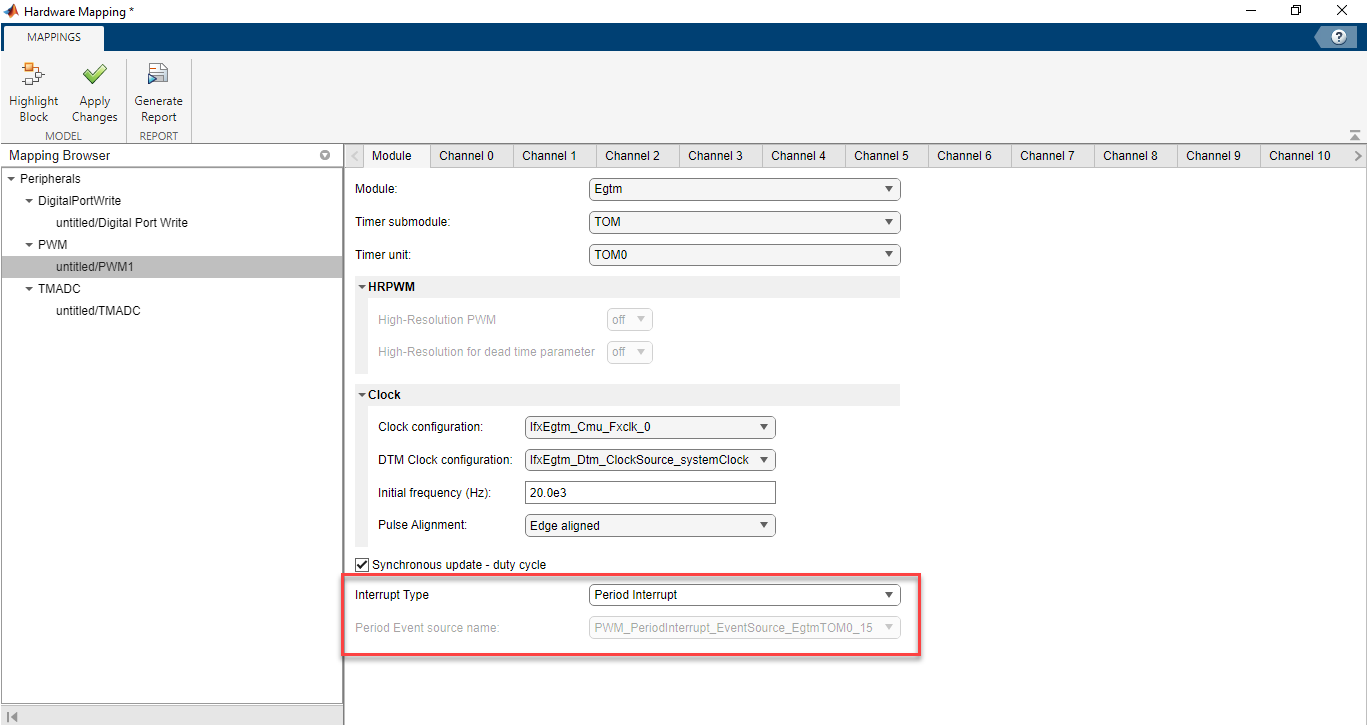Click the Generate Report icon

click(x=158, y=76)
